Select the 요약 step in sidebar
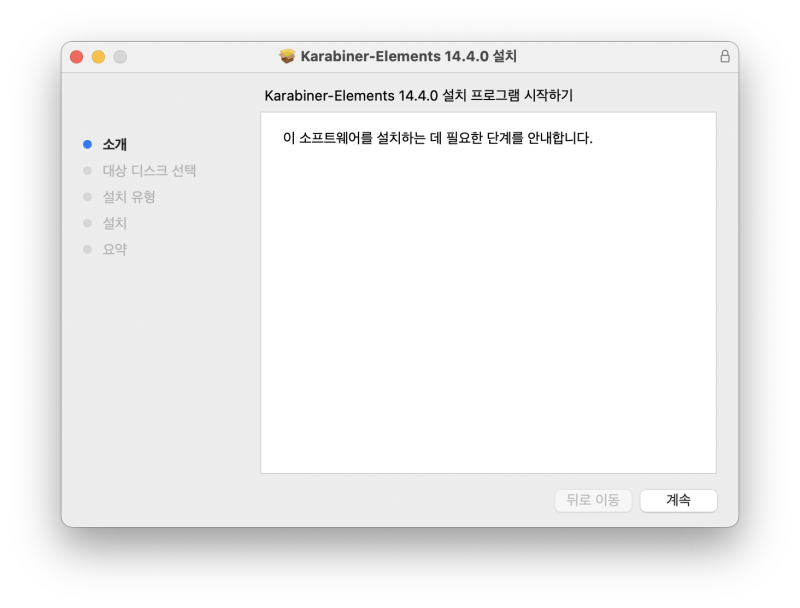 pos(114,249)
